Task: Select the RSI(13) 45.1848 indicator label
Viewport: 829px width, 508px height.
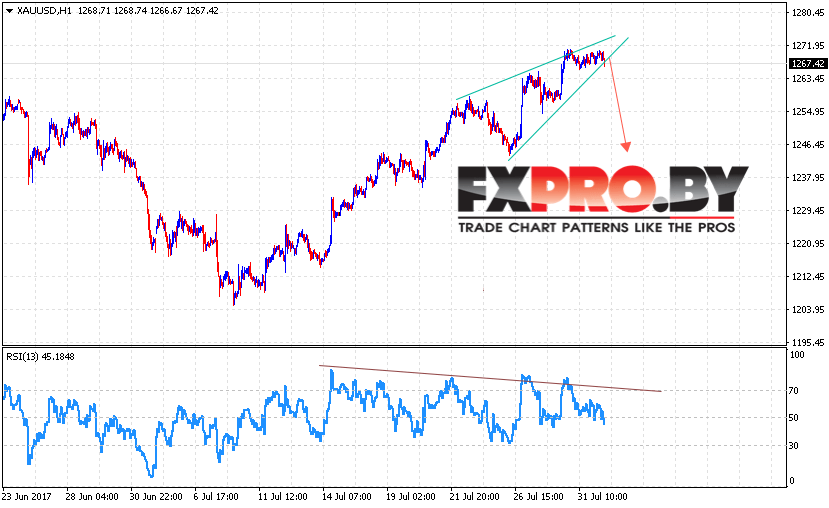Action: (x=41, y=357)
